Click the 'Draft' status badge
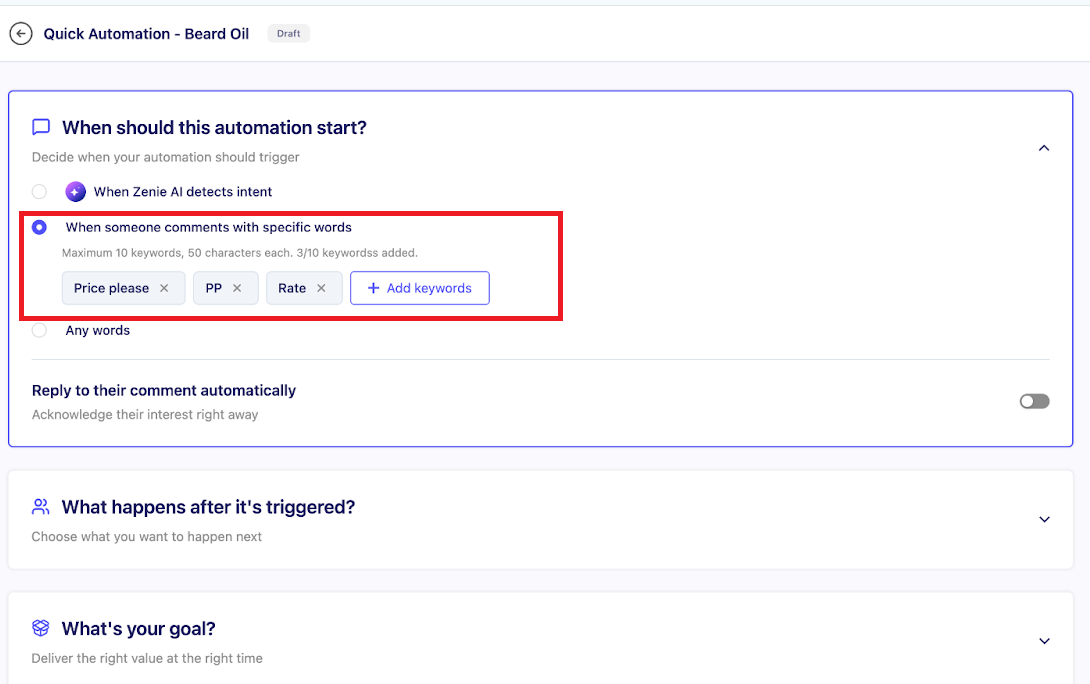 coord(288,34)
